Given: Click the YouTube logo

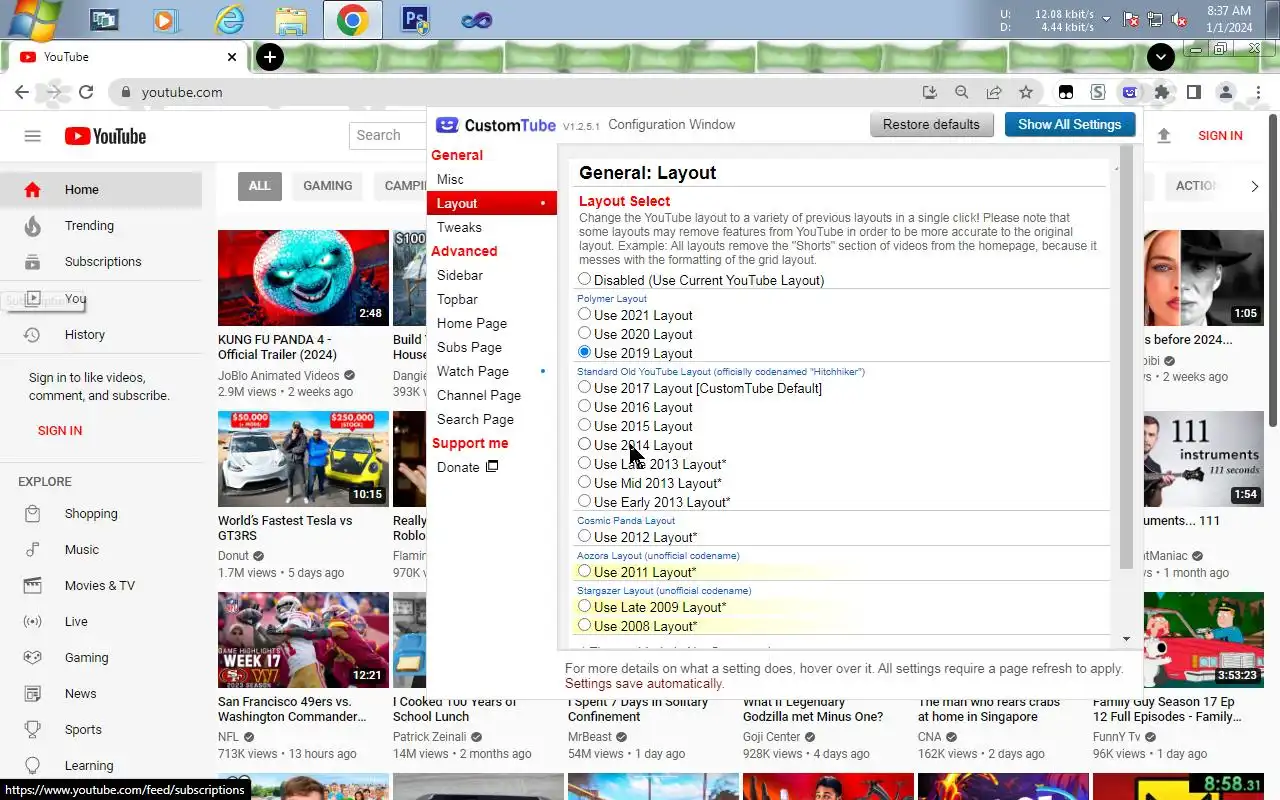Looking at the screenshot, I should pos(105,136).
